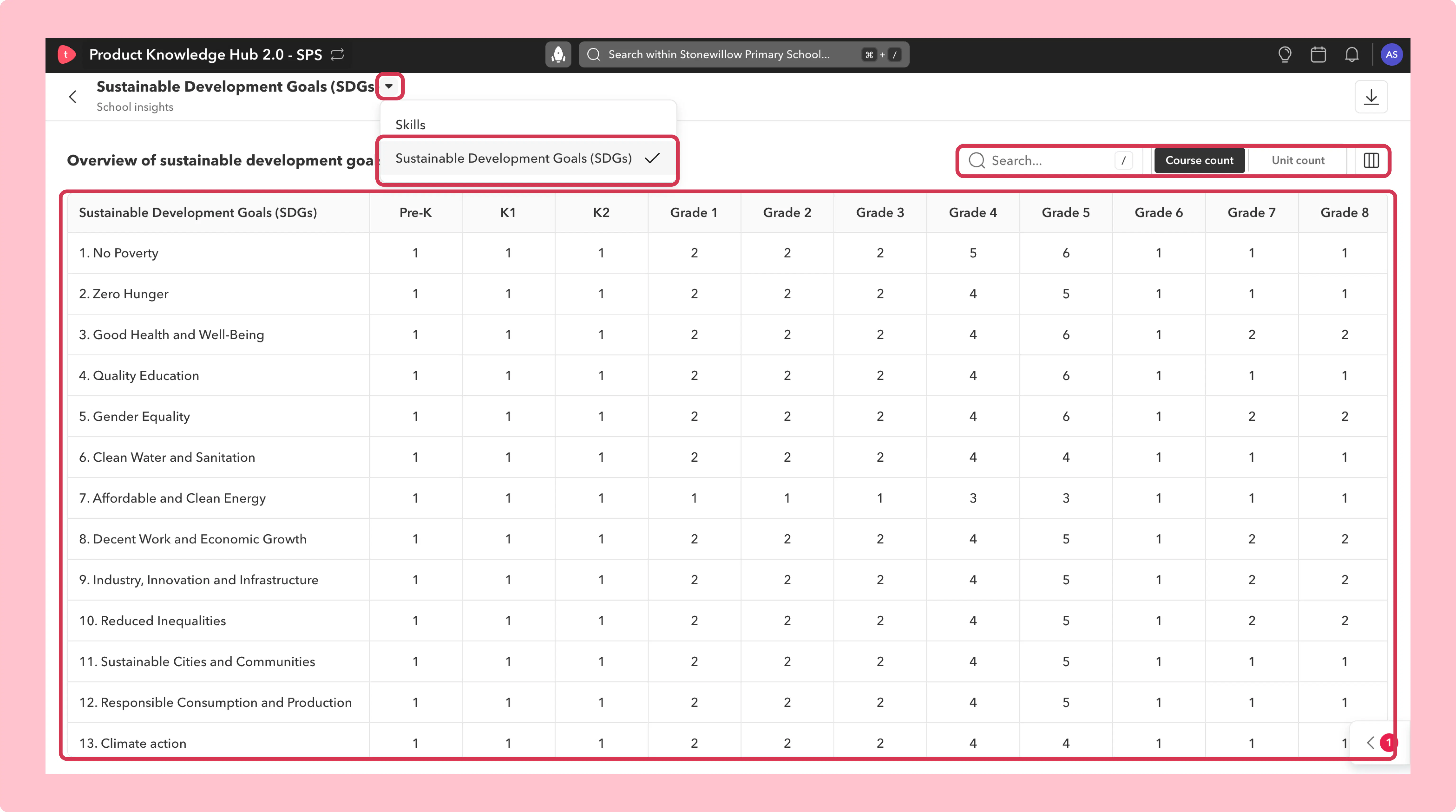Download the SDG insights report
This screenshot has width=1456, height=812.
pos(1371,97)
